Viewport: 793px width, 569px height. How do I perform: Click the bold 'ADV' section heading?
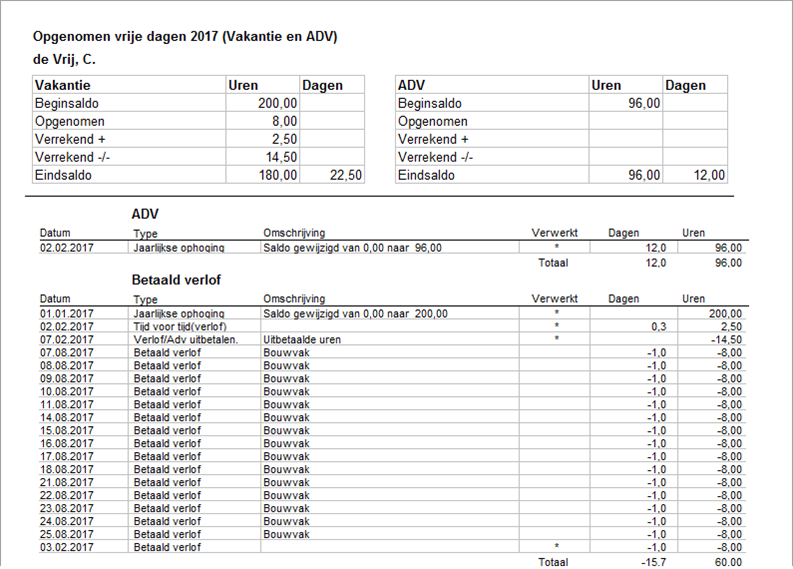click(x=145, y=214)
